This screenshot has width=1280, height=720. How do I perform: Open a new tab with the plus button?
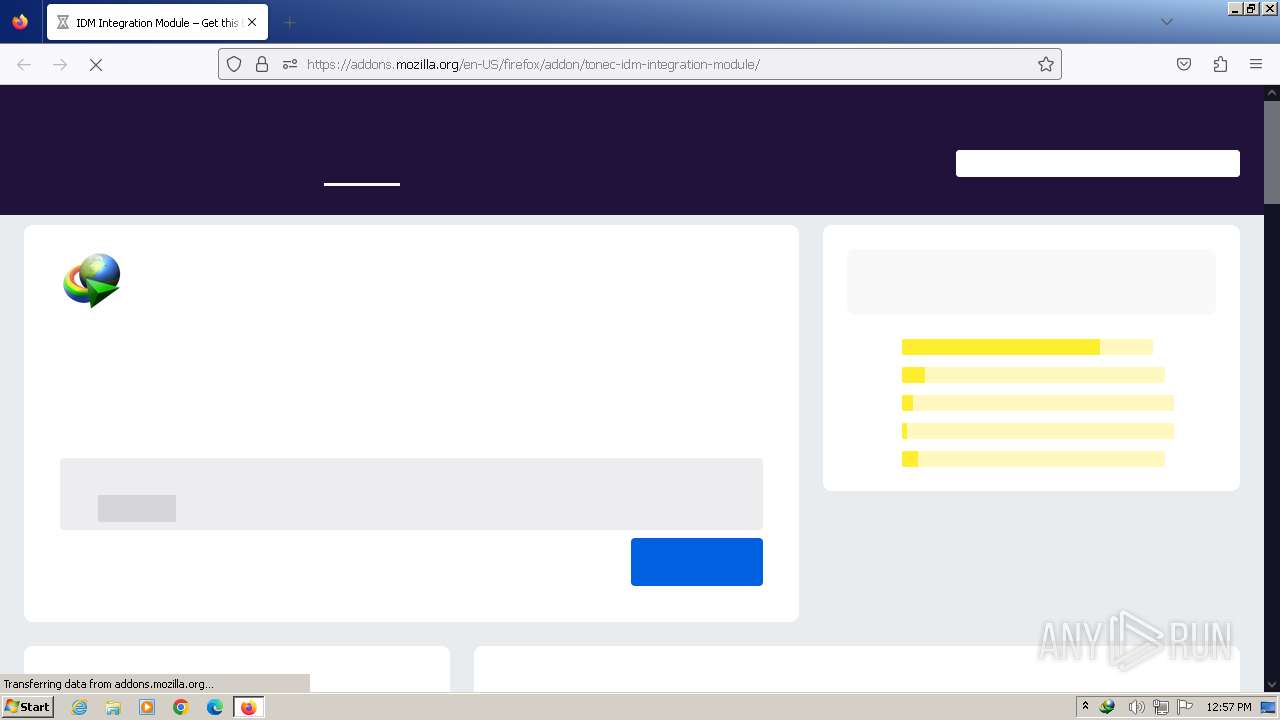[x=290, y=22]
